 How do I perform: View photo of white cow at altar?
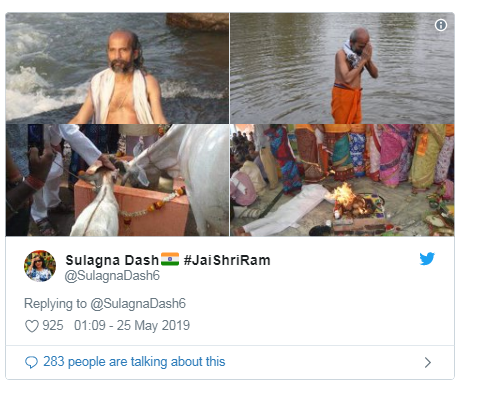pos(117,180)
